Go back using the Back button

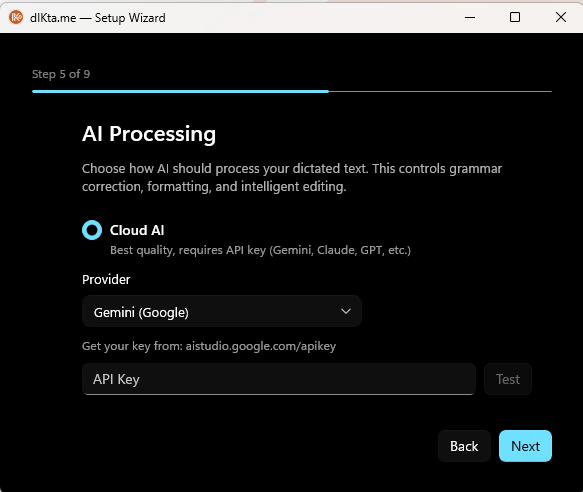tap(464, 446)
